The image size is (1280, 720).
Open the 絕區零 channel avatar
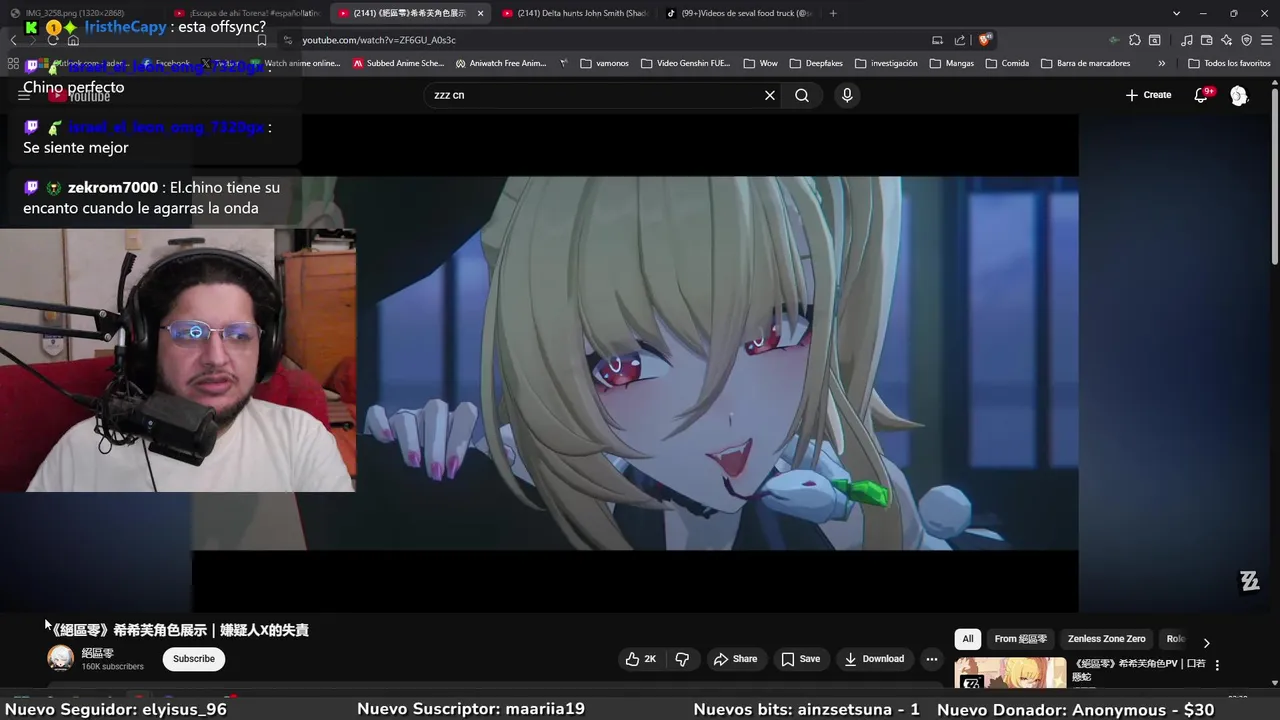pos(61,658)
